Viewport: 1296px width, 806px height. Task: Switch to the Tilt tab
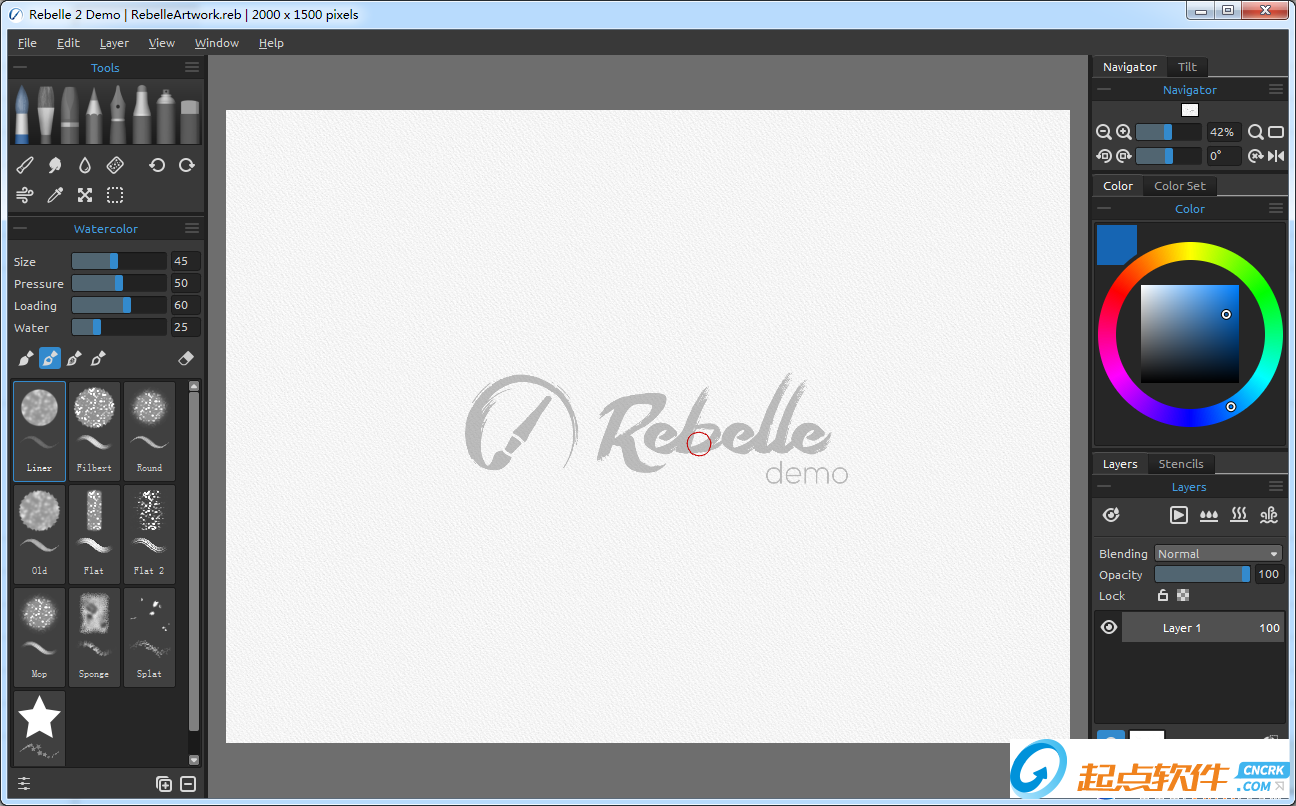coord(1187,67)
